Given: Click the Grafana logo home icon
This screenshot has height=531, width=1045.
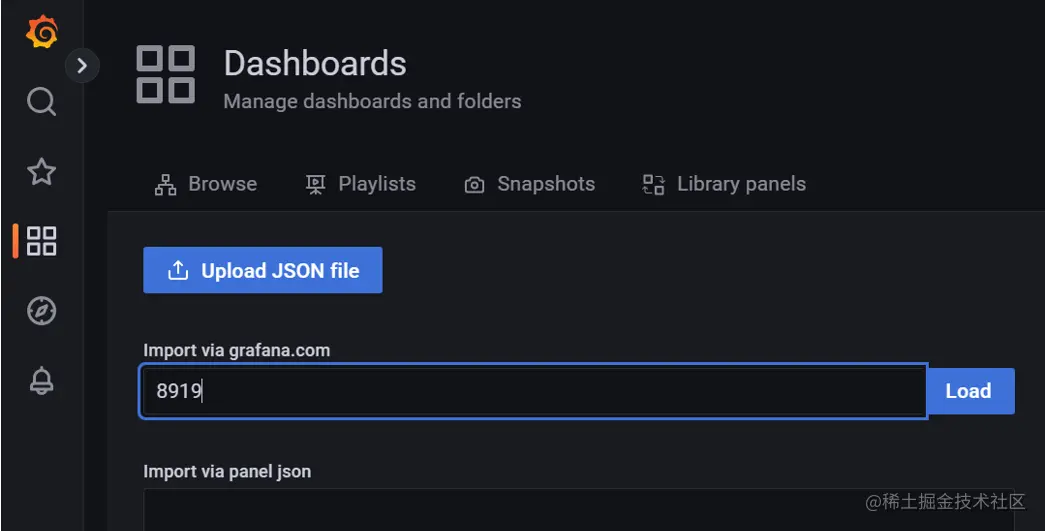Looking at the screenshot, I should (41, 31).
